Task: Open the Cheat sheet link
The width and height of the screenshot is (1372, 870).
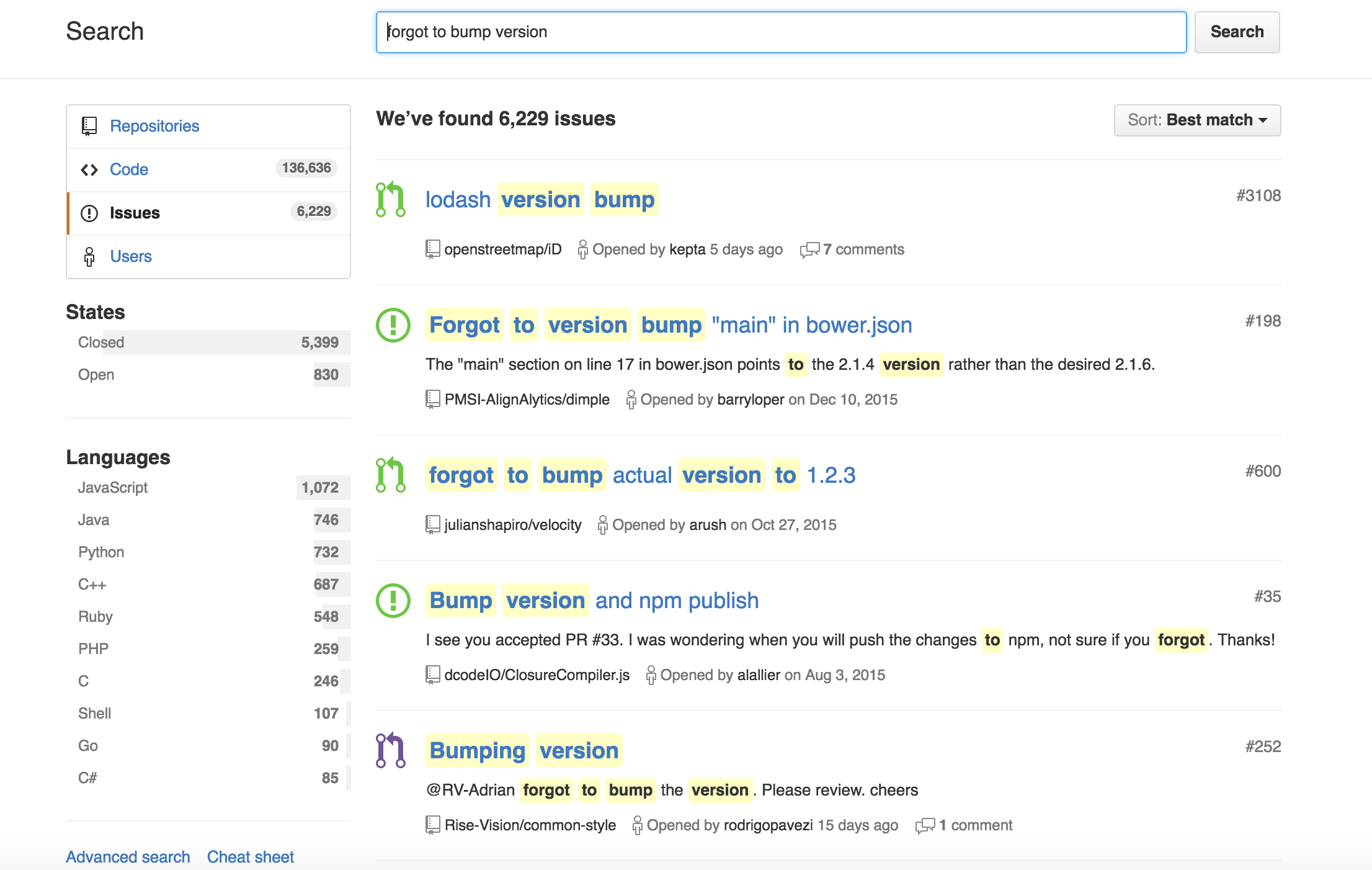Action: click(x=251, y=856)
